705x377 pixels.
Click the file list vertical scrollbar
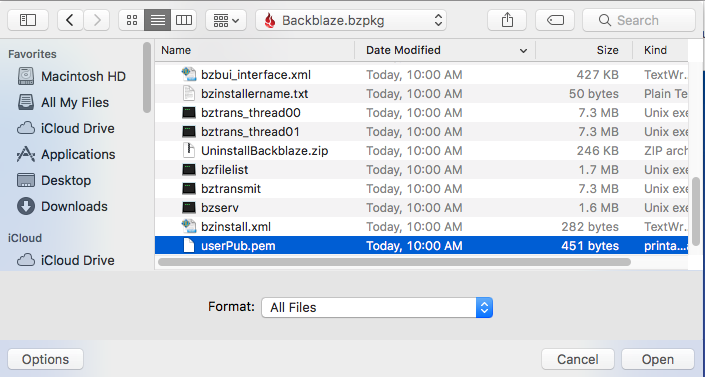coord(696,211)
